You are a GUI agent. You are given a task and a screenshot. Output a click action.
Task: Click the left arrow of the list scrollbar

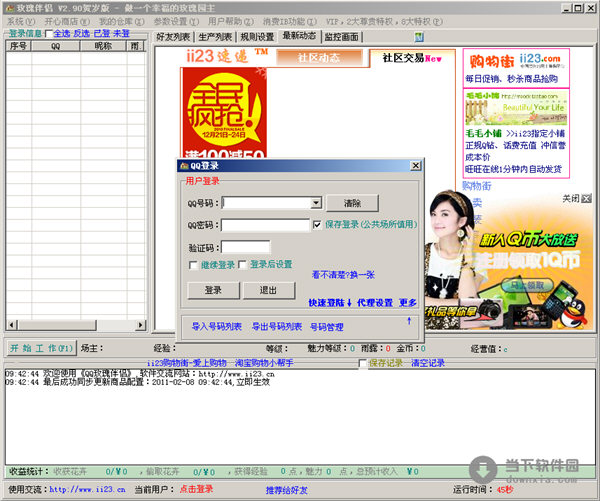click(x=11, y=325)
